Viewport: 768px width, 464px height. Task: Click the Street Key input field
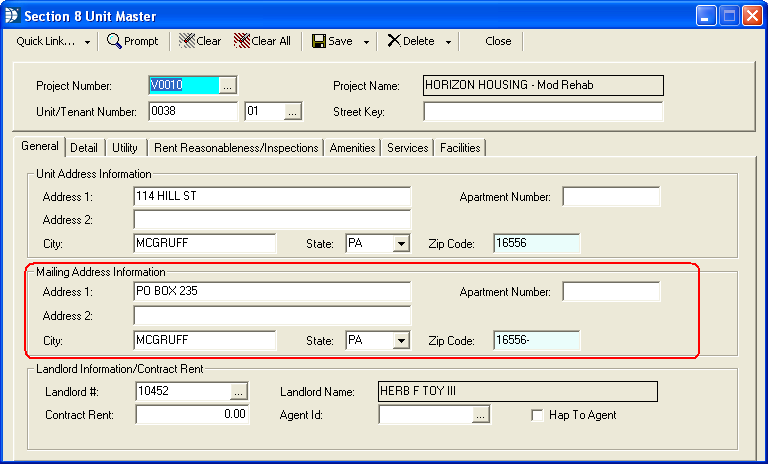[543, 111]
